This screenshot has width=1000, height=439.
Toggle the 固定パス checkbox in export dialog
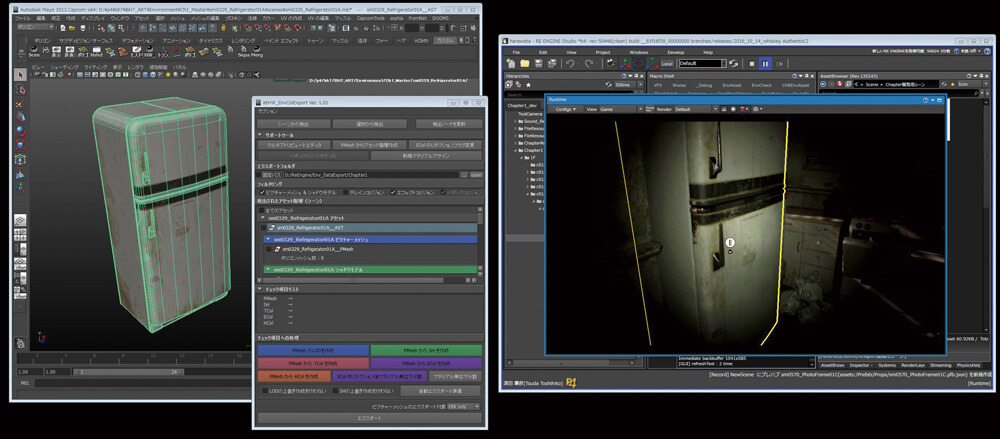pos(260,174)
